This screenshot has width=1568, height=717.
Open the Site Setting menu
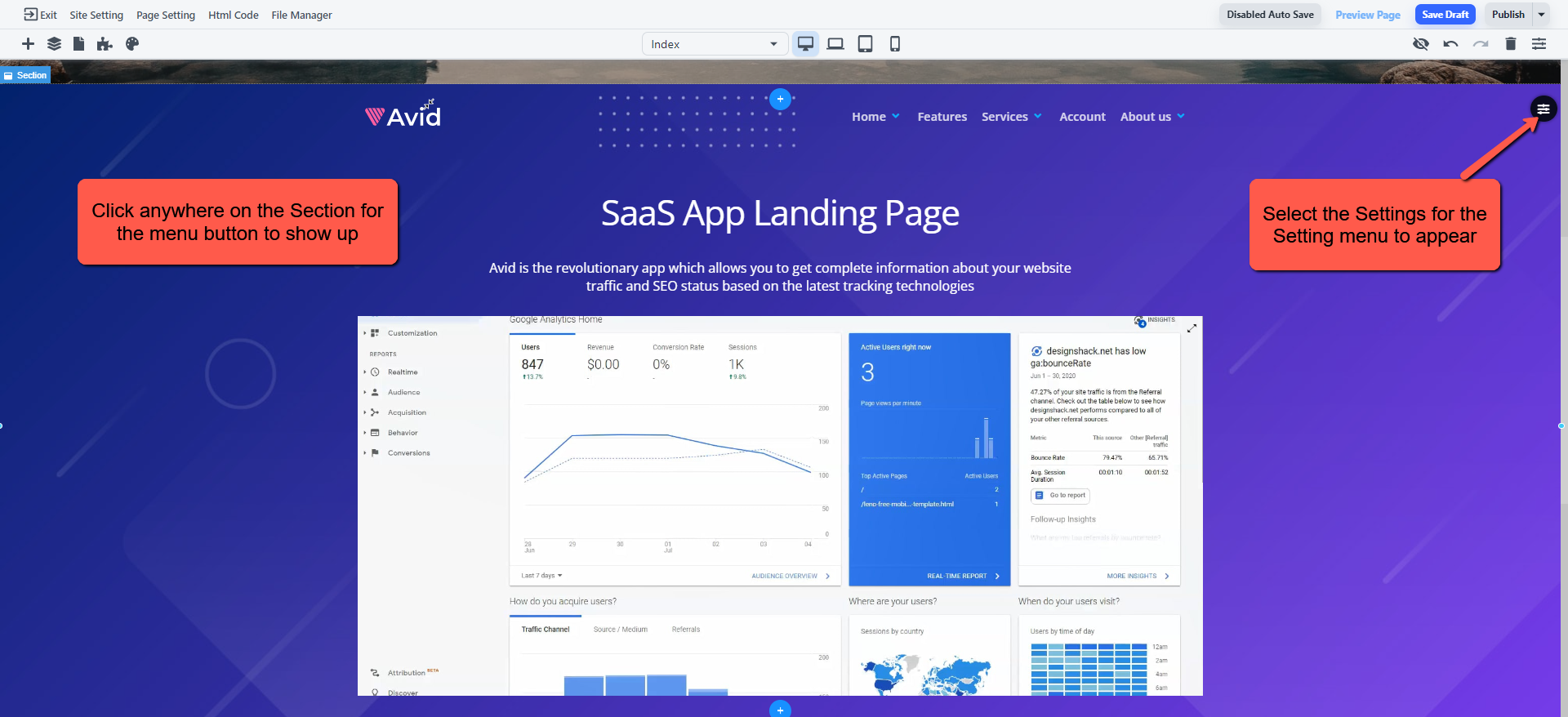96,15
